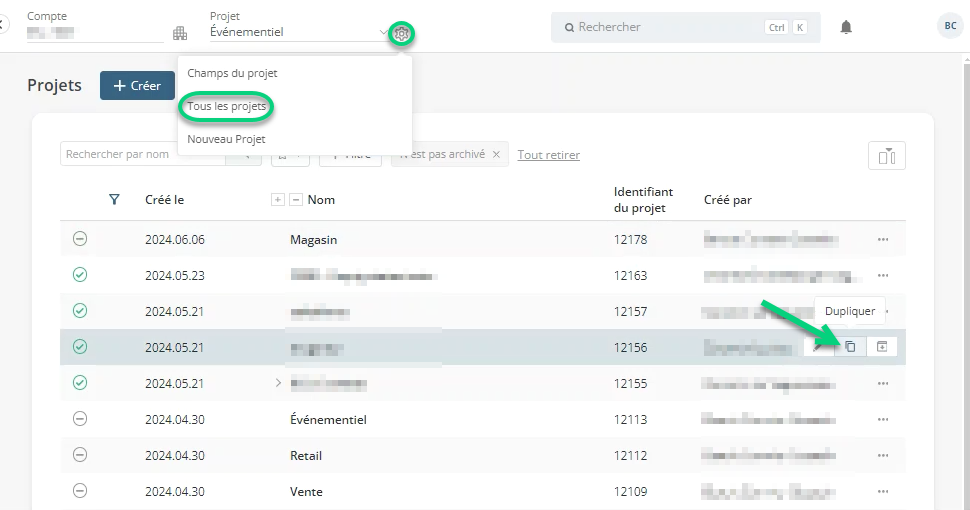The height and width of the screenshot is (510, 970).
Task: Click project ID 12112
Action: coord(630,456)
